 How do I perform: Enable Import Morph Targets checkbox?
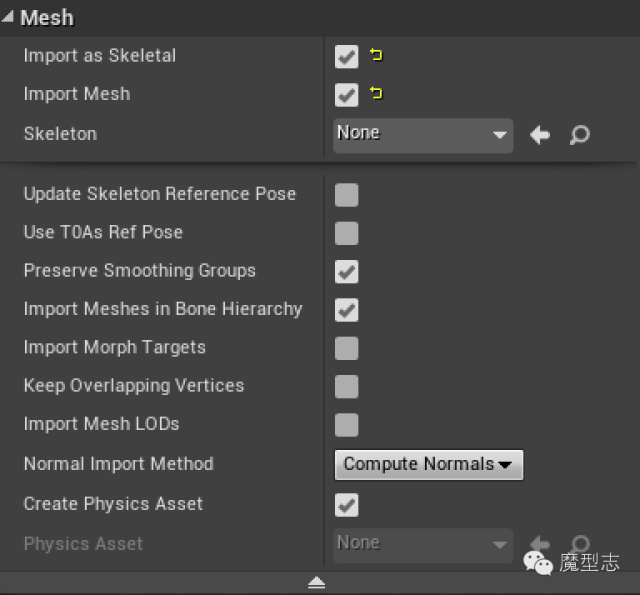(x=347, y=348)
